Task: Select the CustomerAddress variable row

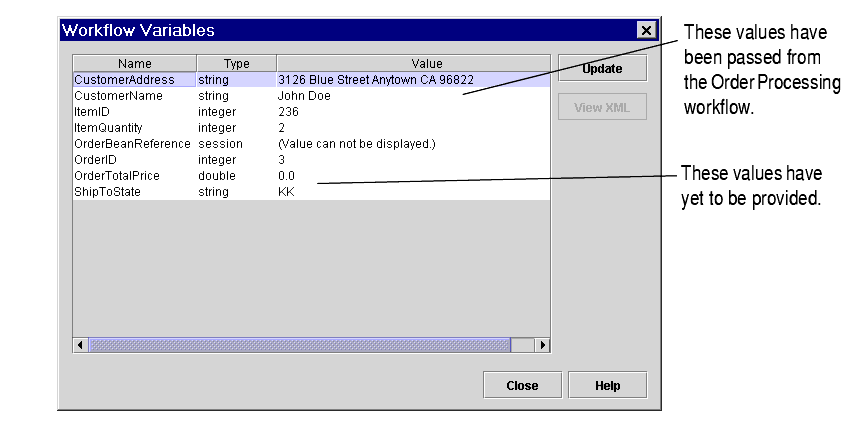Action: (311, 80)
